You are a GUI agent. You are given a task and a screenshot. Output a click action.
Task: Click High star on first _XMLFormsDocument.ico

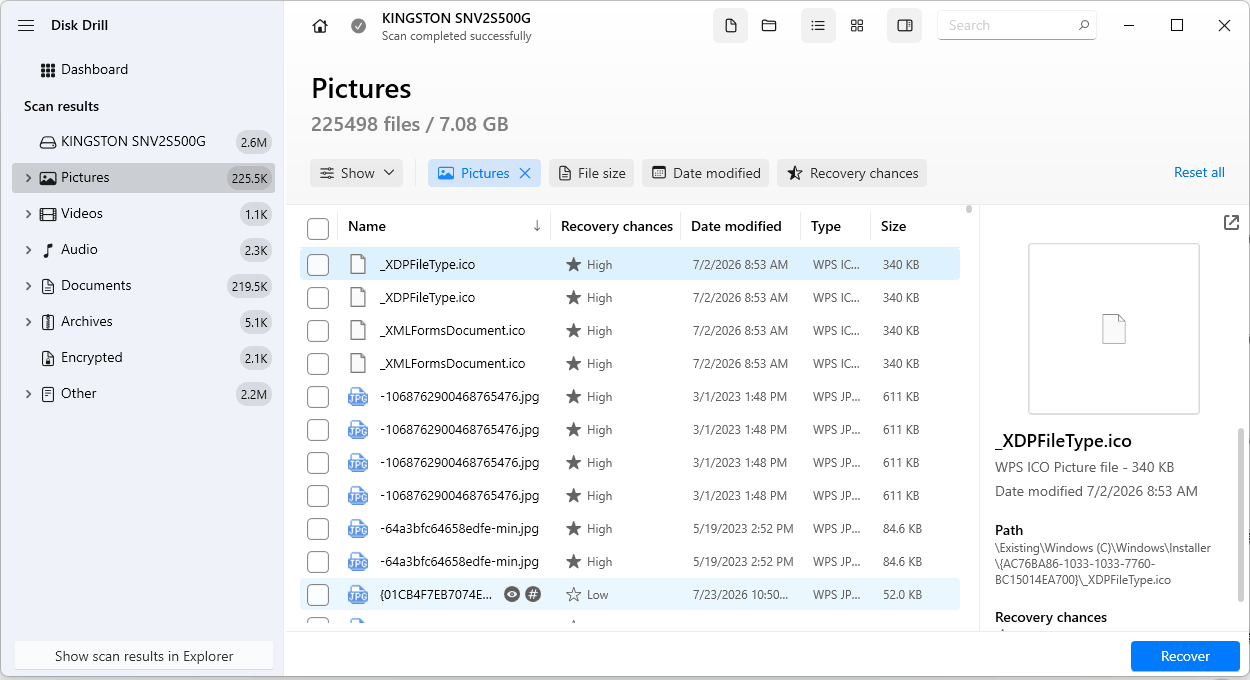[573, 331]
